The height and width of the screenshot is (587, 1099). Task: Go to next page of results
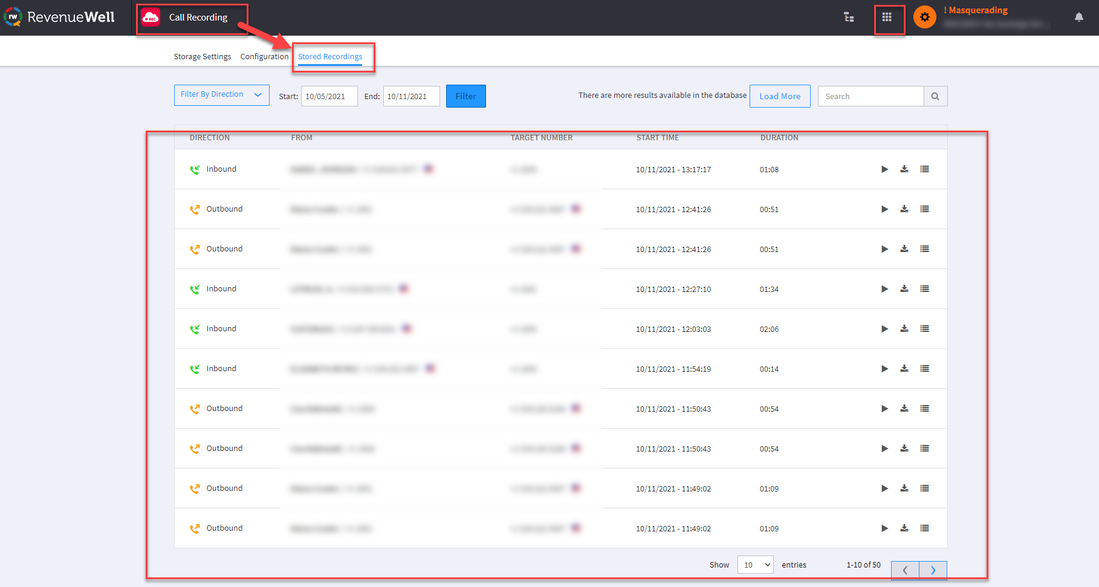pyautogui.click(x=933, y=570)
